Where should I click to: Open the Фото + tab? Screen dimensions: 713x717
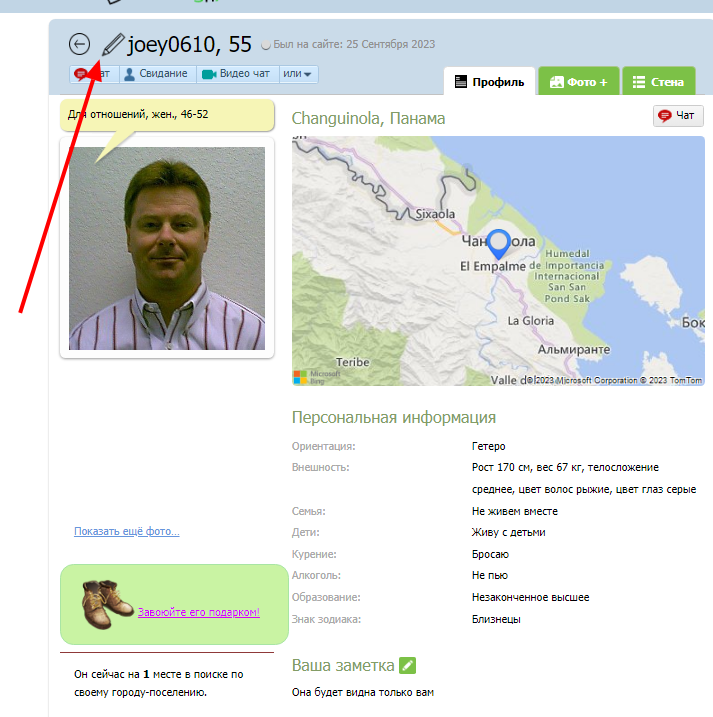579,81
